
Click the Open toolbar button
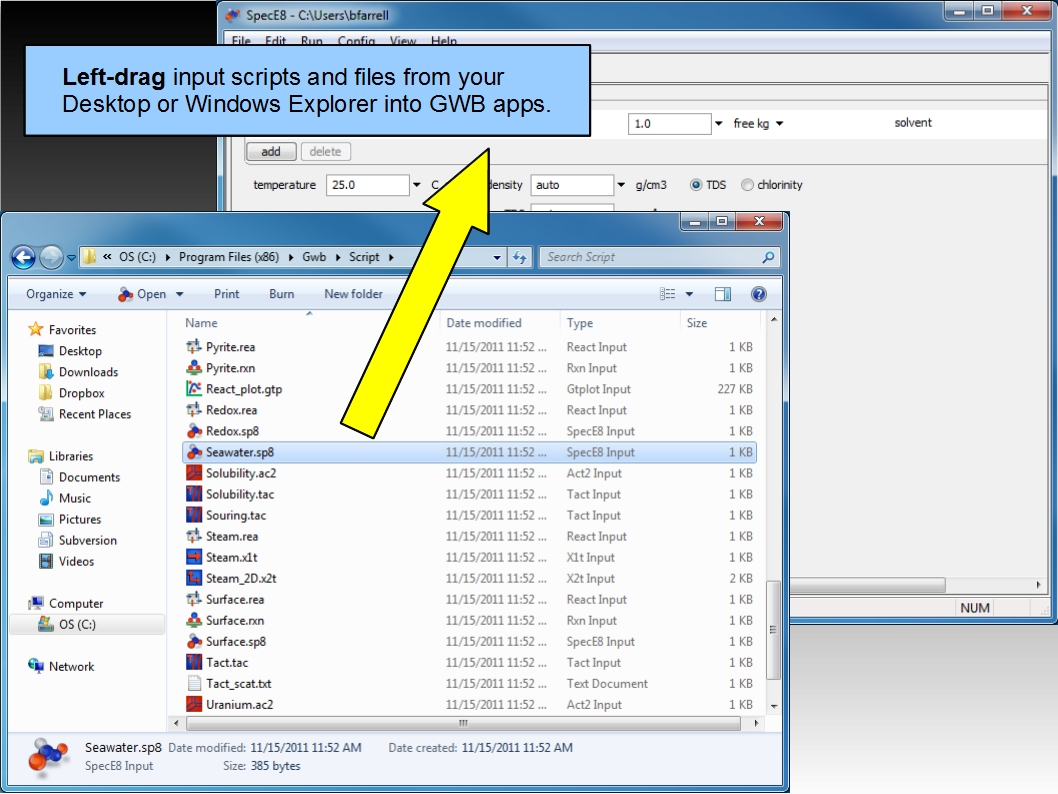(143, 294)
